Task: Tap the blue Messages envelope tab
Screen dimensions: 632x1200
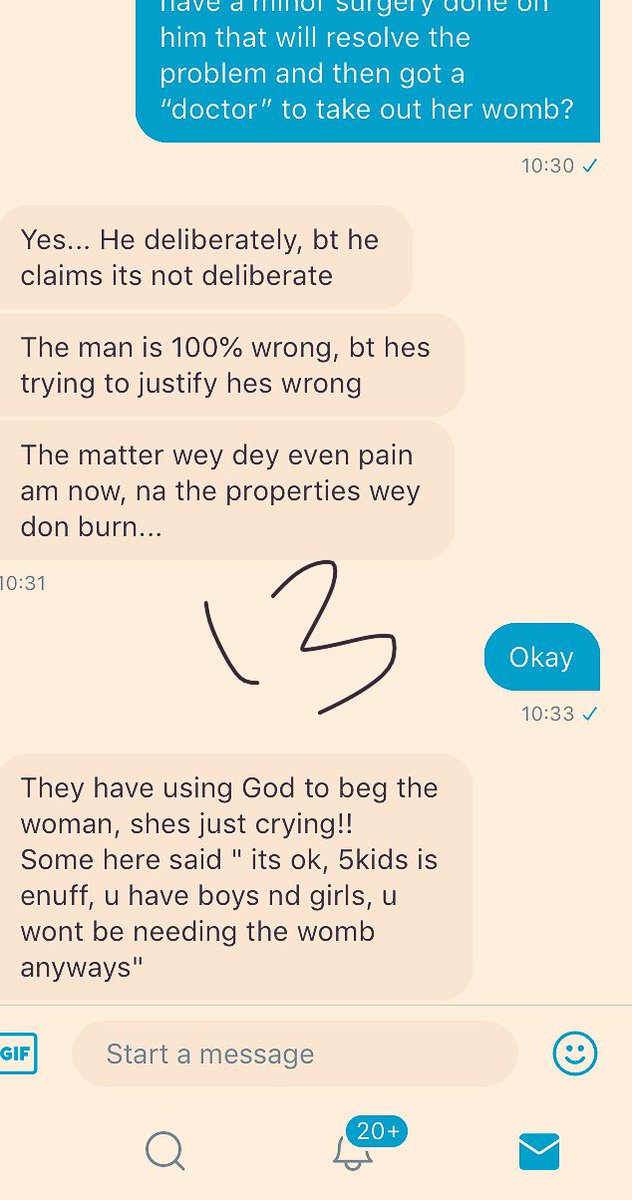Action: (x=539, y=1152)
